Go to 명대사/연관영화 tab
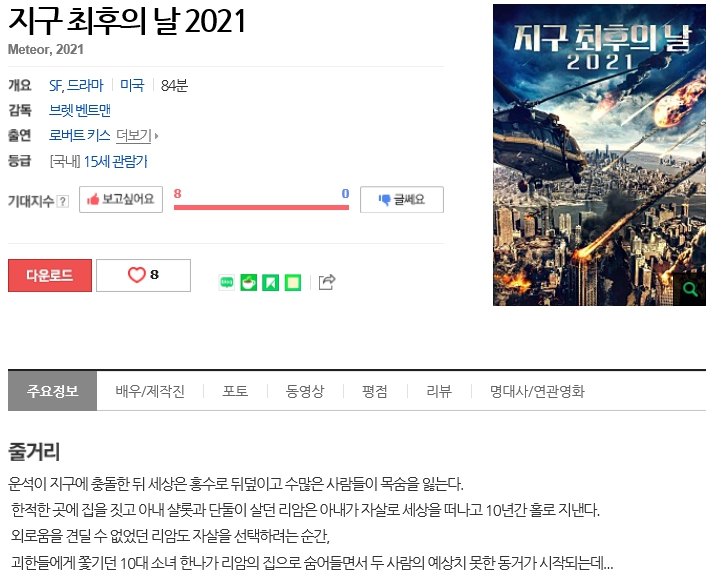The width and height of the screenshot is (721, 577). 537,391
